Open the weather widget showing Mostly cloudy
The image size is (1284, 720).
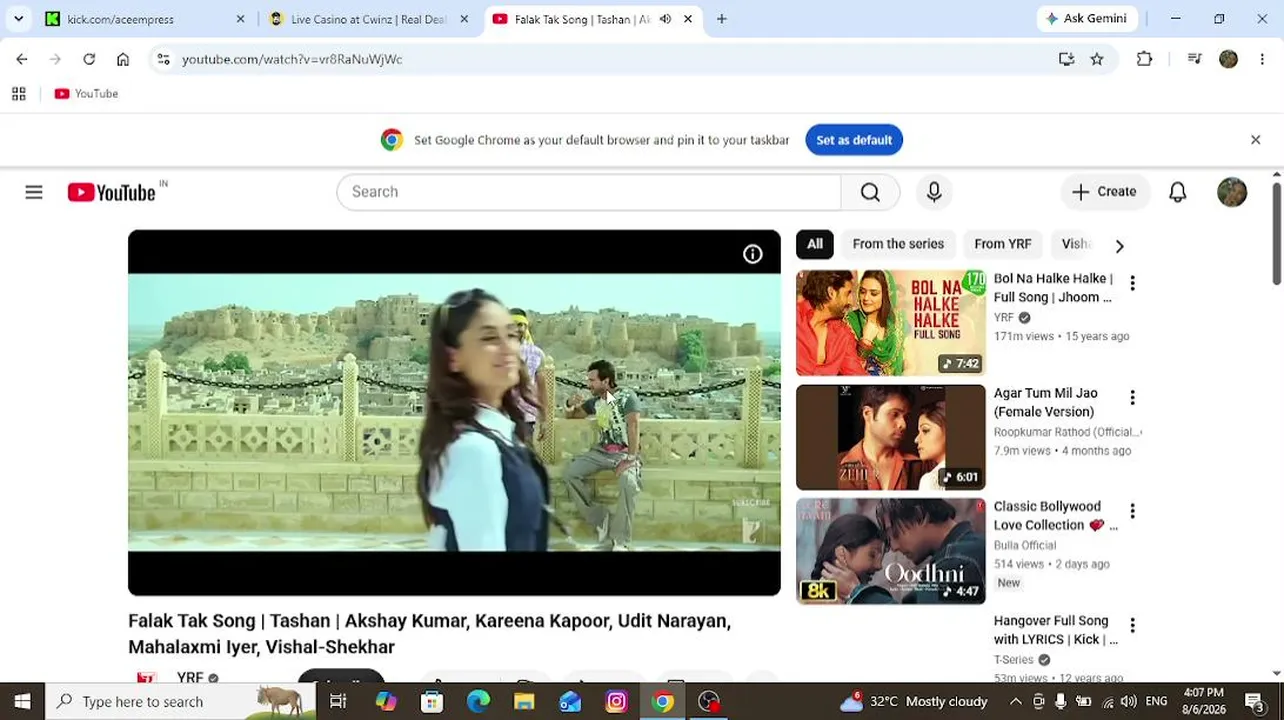point(913,702)
